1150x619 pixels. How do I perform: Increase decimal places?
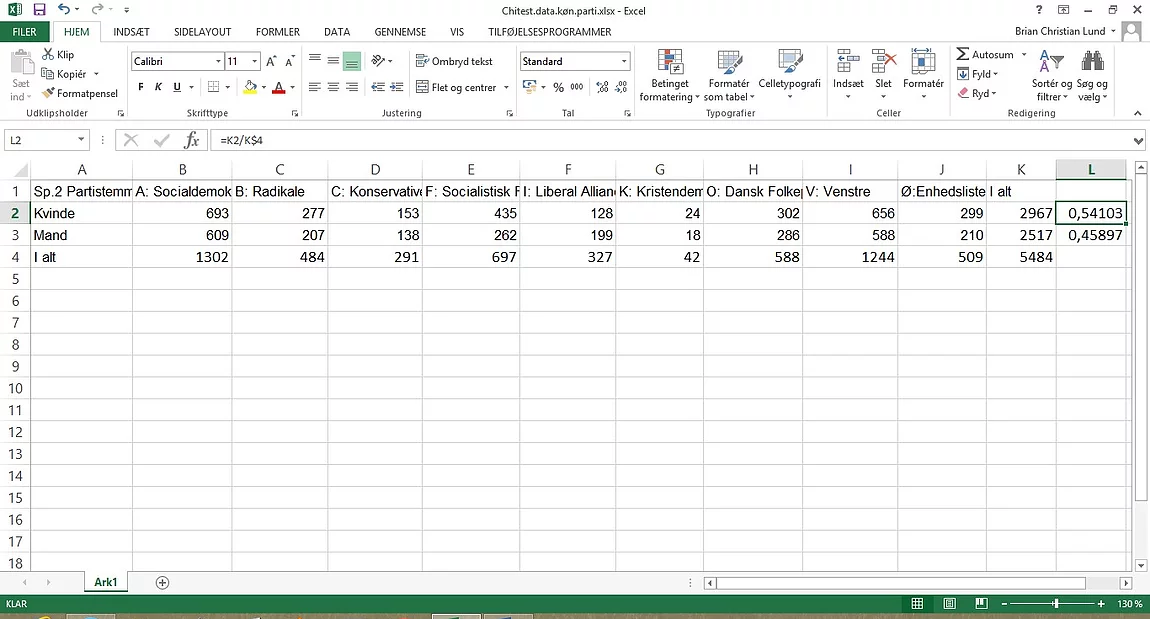point(602,87)
